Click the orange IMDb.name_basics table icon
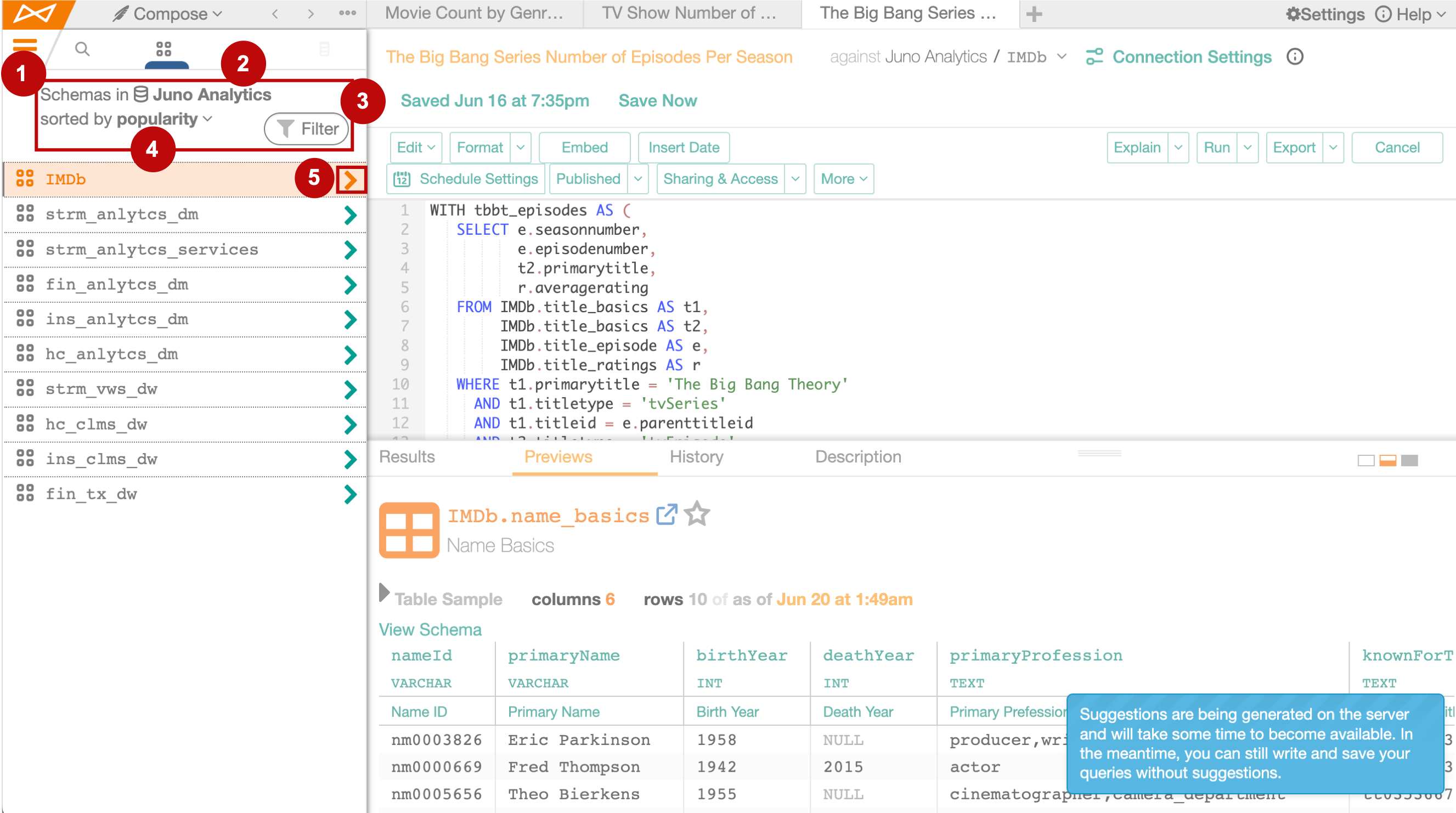This screenshot has width=1456, height=813. pos(409,530)
